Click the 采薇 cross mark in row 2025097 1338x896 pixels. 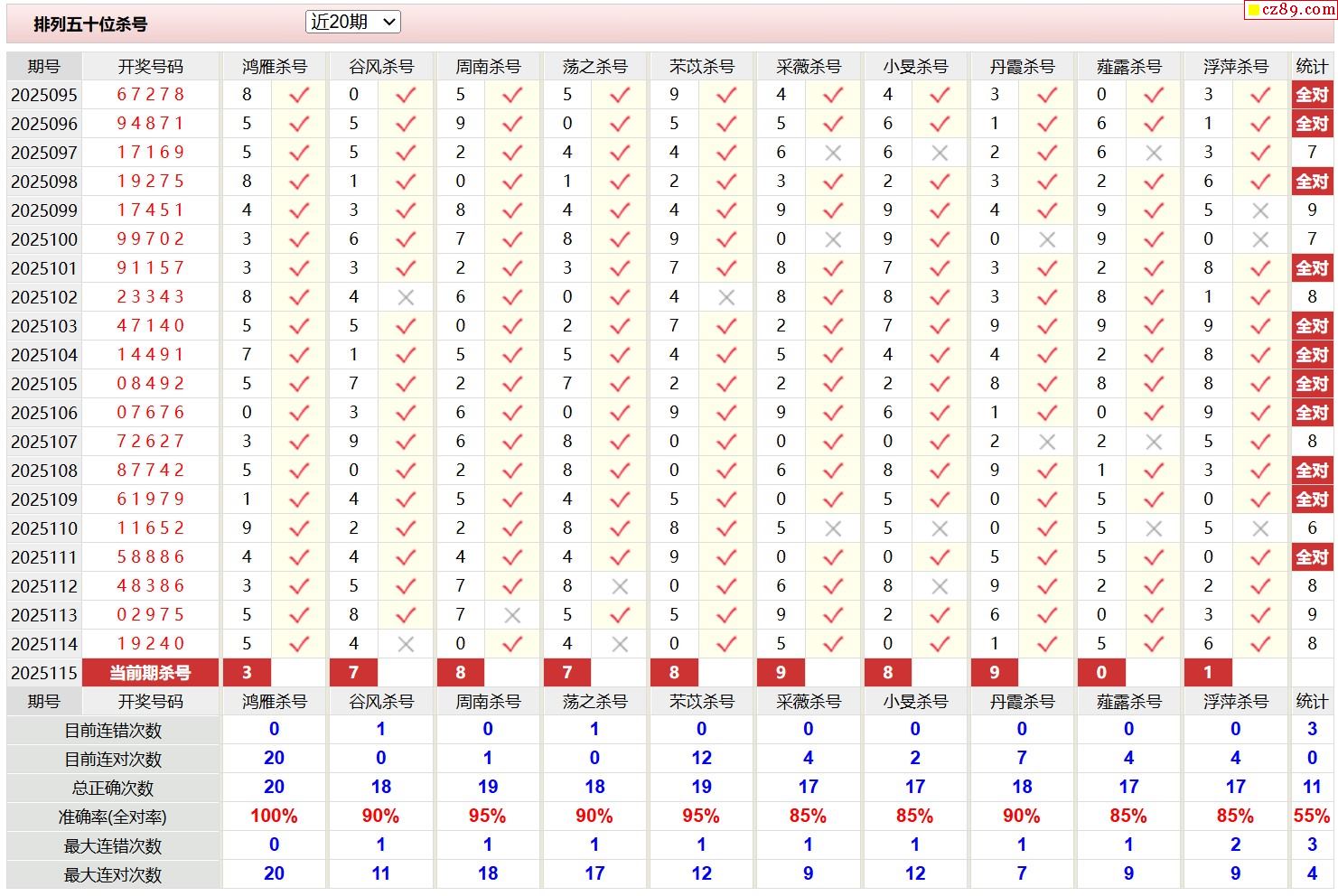pyautogui.click(x=833, y=153)
